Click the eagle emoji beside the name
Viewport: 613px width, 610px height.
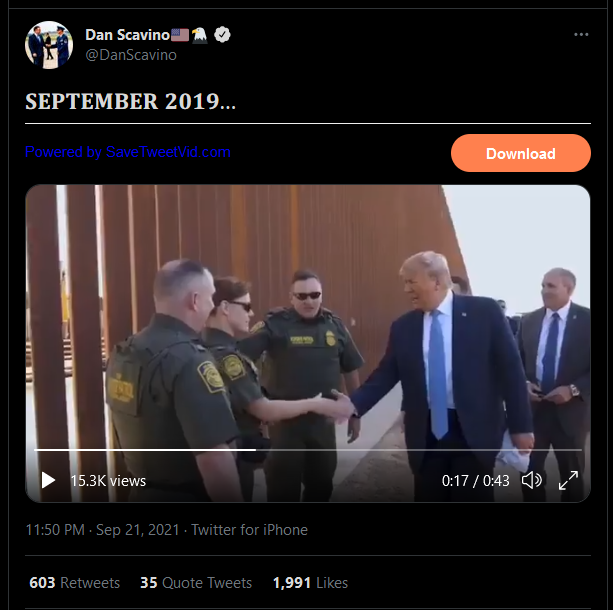pyautogui.click(x=199, y=35)
